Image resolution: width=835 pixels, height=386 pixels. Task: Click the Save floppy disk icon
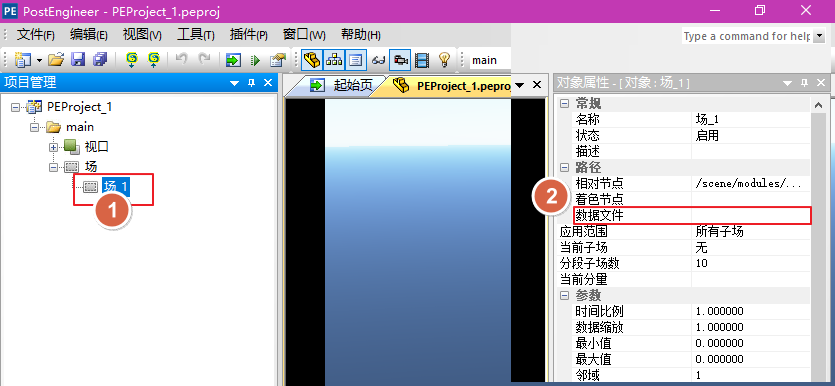point(78,60)
